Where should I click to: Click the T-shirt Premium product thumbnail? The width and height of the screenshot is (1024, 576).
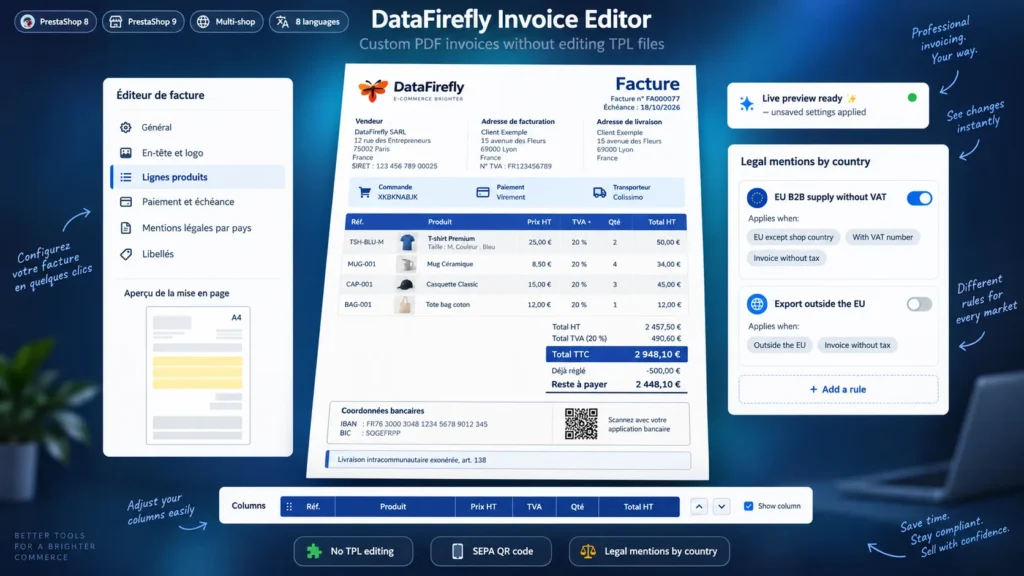[407, 242]
